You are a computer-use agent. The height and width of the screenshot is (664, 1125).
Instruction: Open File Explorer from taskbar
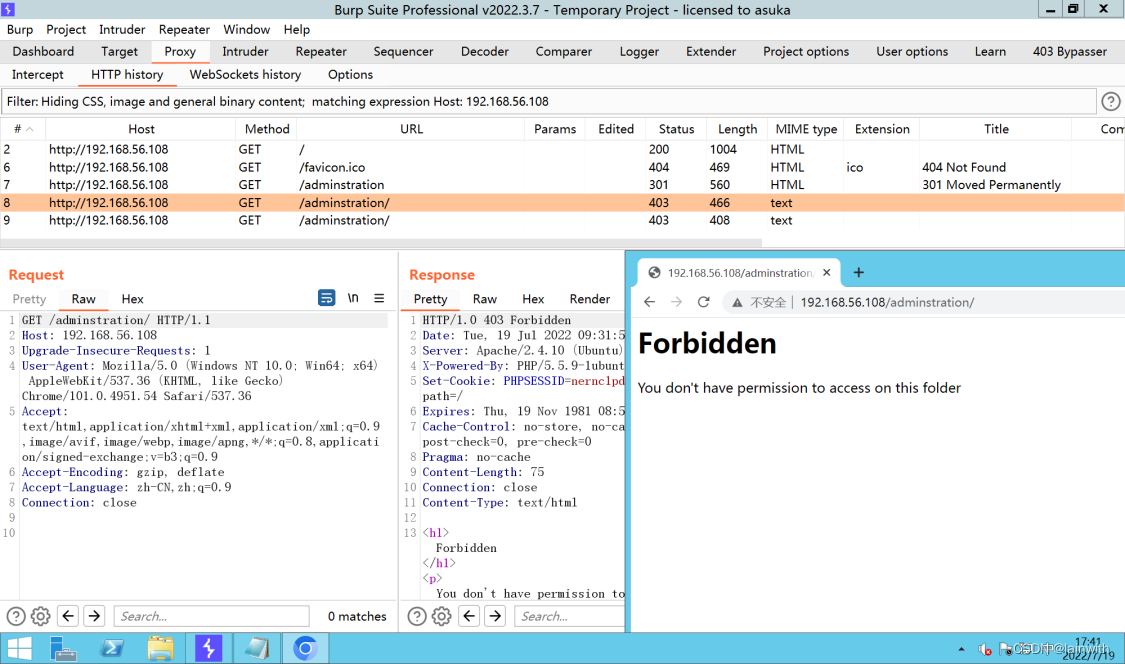point(160,648)
